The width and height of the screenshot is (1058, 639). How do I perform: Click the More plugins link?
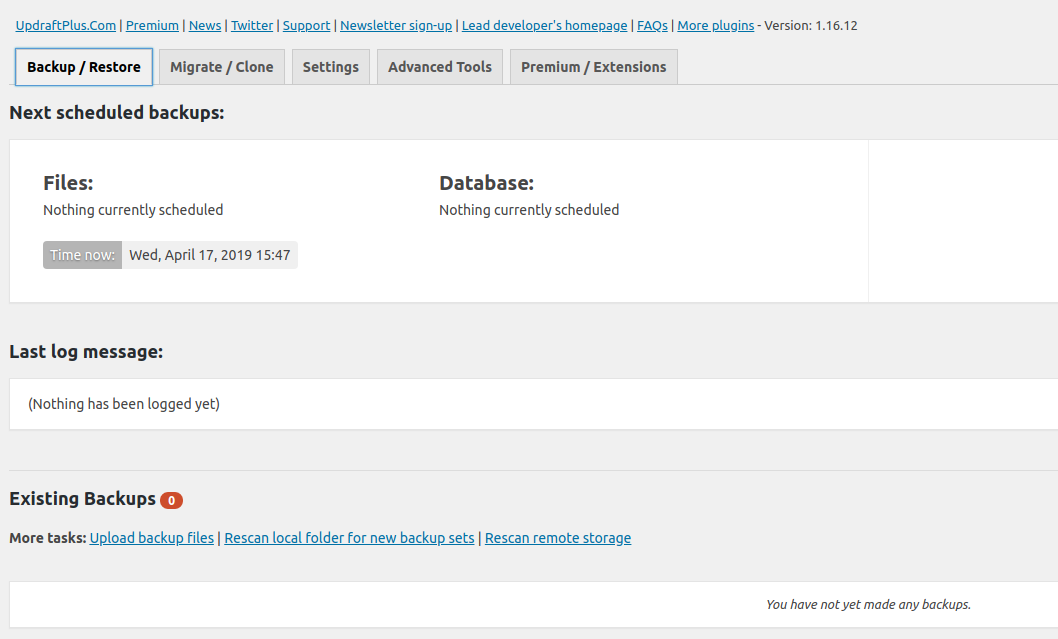point(715,25)
